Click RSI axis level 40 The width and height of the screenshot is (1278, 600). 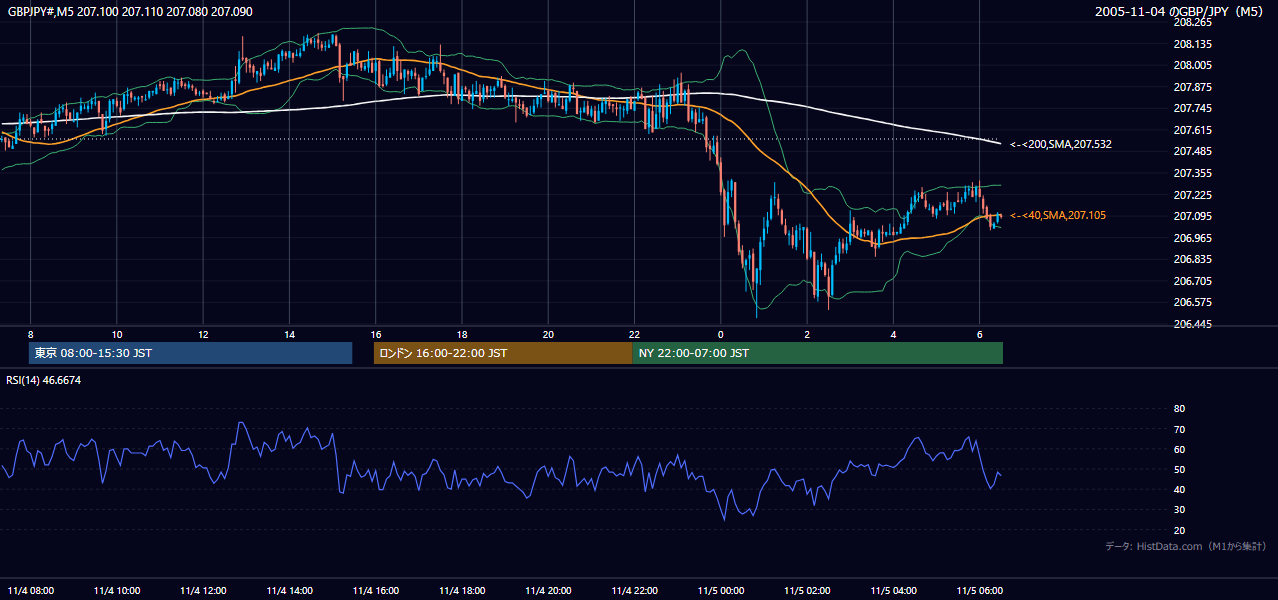[x=1179, y=489]
